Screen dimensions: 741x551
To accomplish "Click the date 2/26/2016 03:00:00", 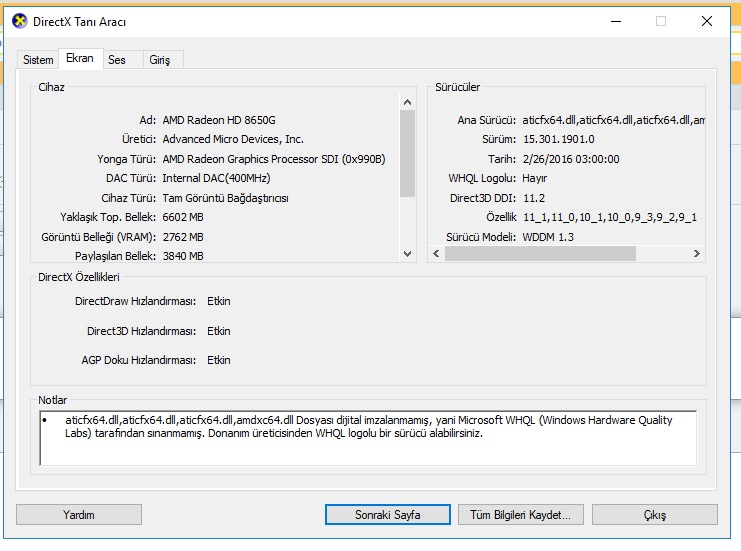I will coord(571,159).
